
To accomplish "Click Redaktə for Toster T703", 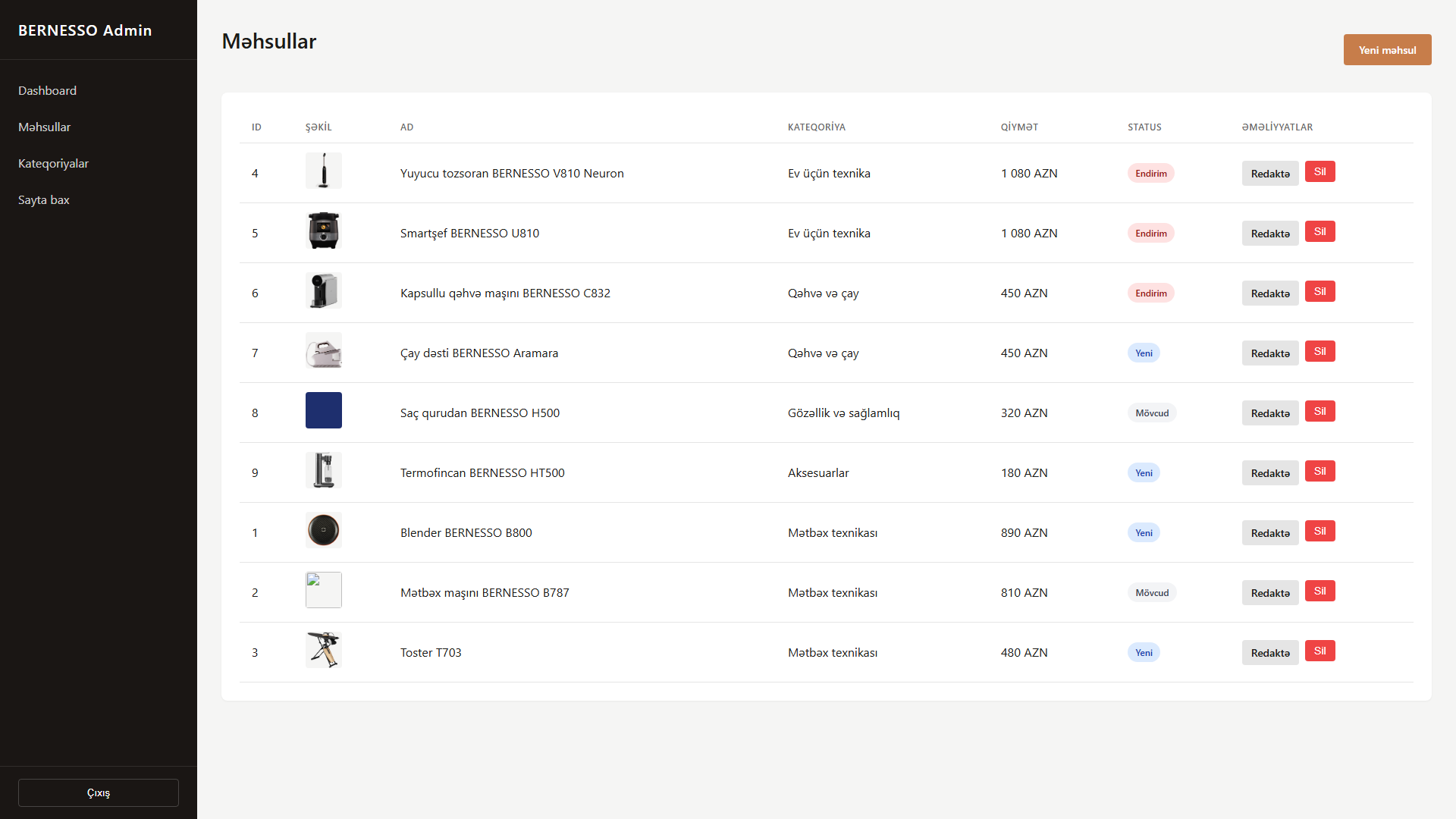I will [x=1270, y=652].
